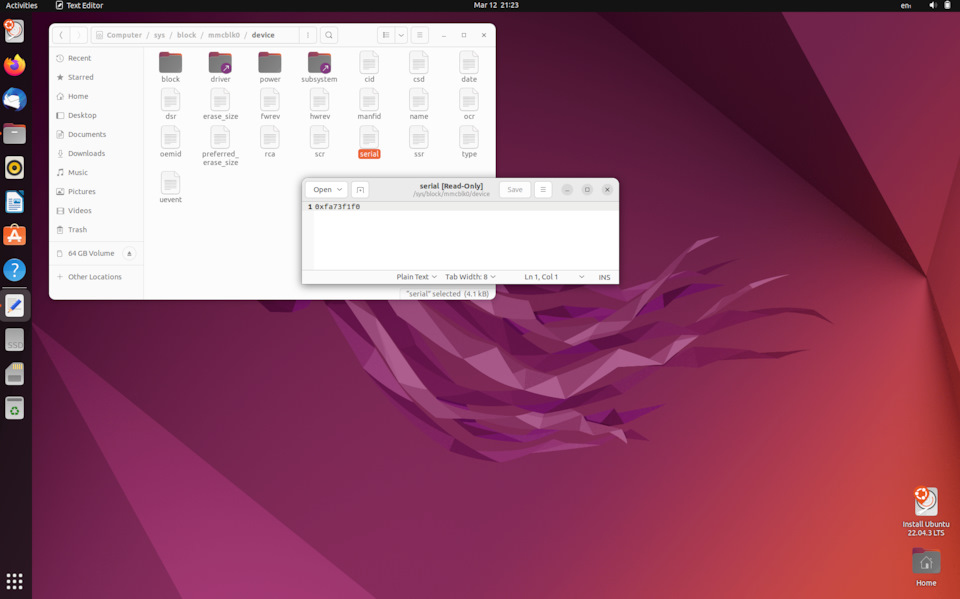Open Ln 1, Col 1 position dropdown
Screen dimensions: 960x599
pyautogui.click(x=553, y=277)
